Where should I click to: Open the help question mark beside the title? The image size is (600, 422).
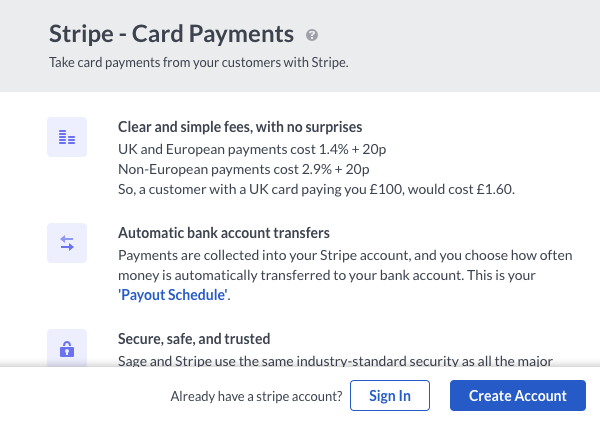click(312, 35)
